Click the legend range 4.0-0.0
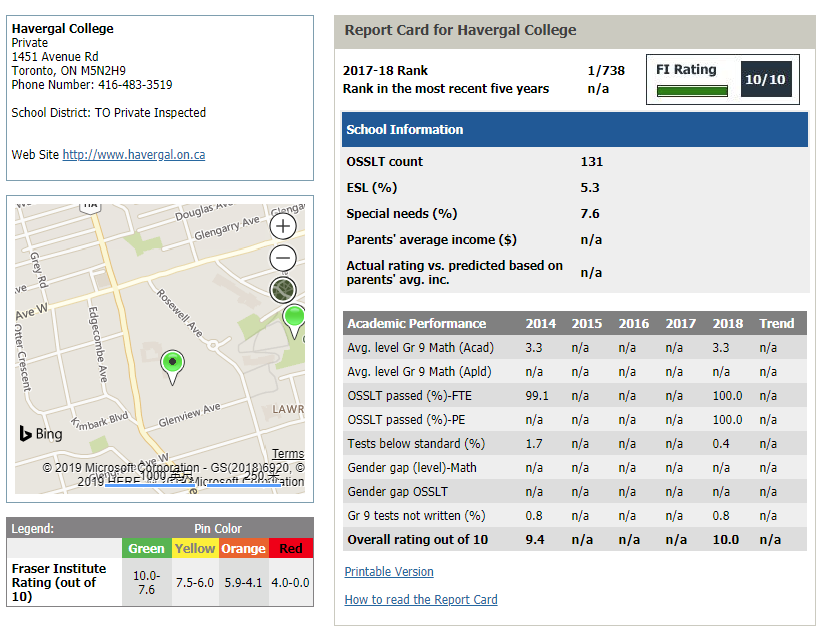 pyautogui.click(x=290, y=583)
